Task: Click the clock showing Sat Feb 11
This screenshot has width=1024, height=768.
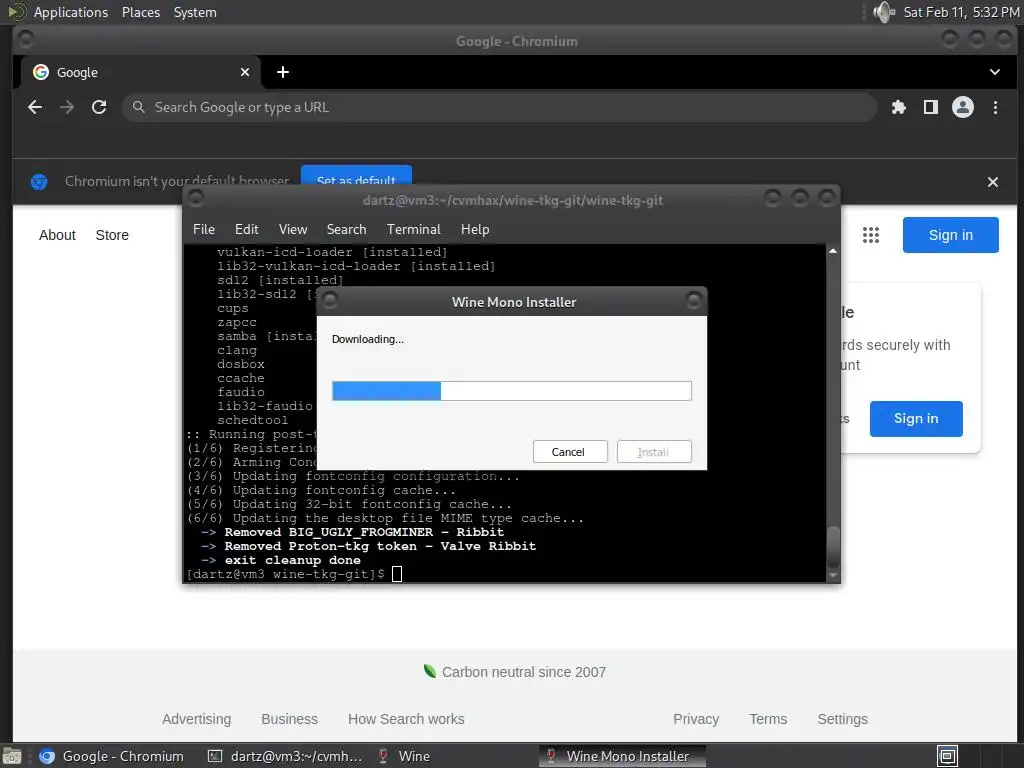Action: tap(961, 12)
